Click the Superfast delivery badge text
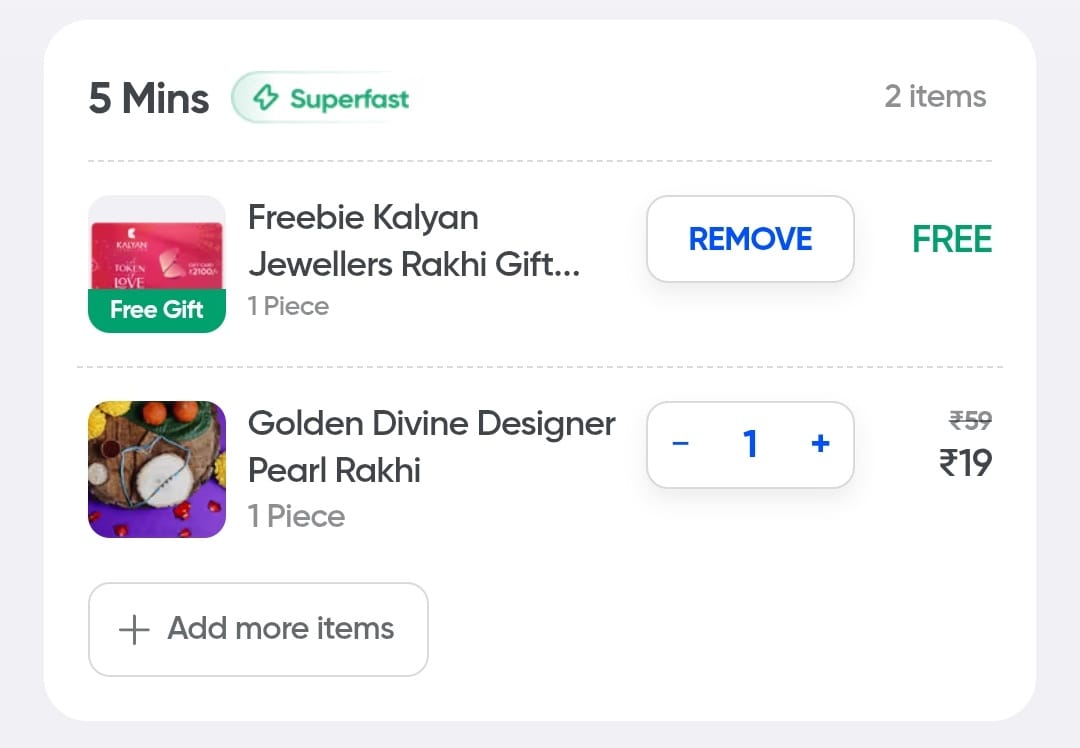This screenshot has height=748, width=1080. tap(349, 99)
